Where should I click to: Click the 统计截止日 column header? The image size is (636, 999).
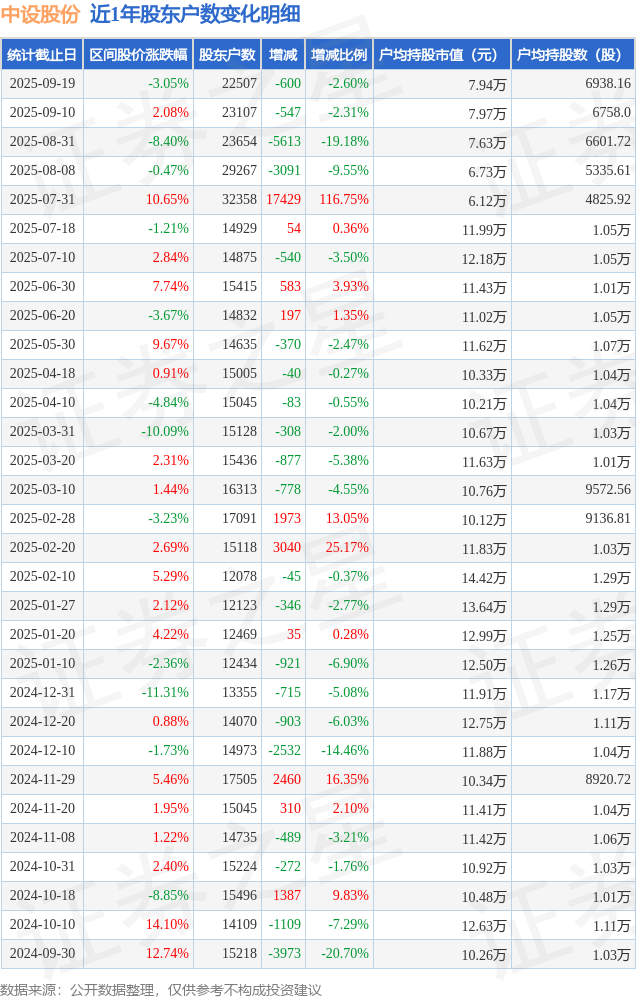tap(42, 55)
